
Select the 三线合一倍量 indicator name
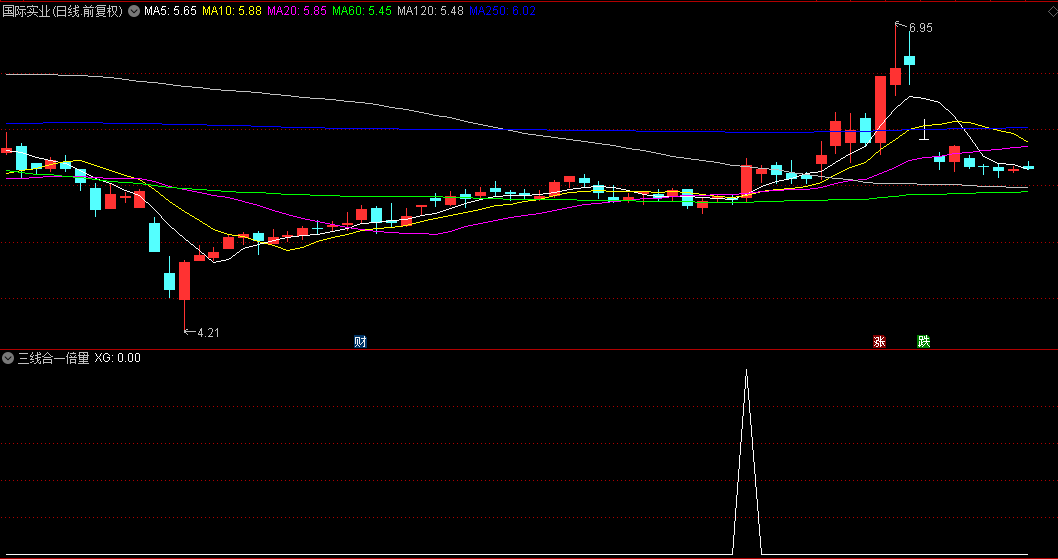[53, 357]
